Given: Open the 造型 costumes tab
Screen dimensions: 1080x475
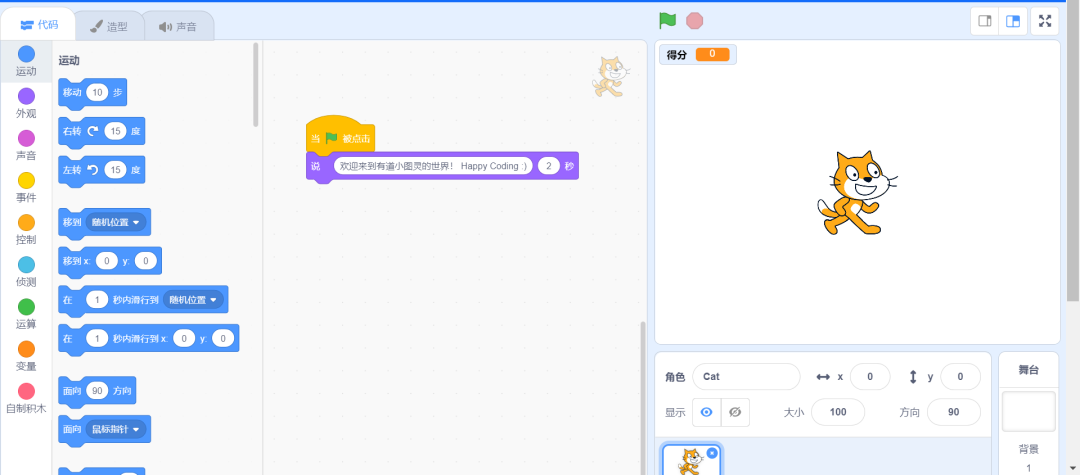Looking at the screenshot, I should coord(110,27).
